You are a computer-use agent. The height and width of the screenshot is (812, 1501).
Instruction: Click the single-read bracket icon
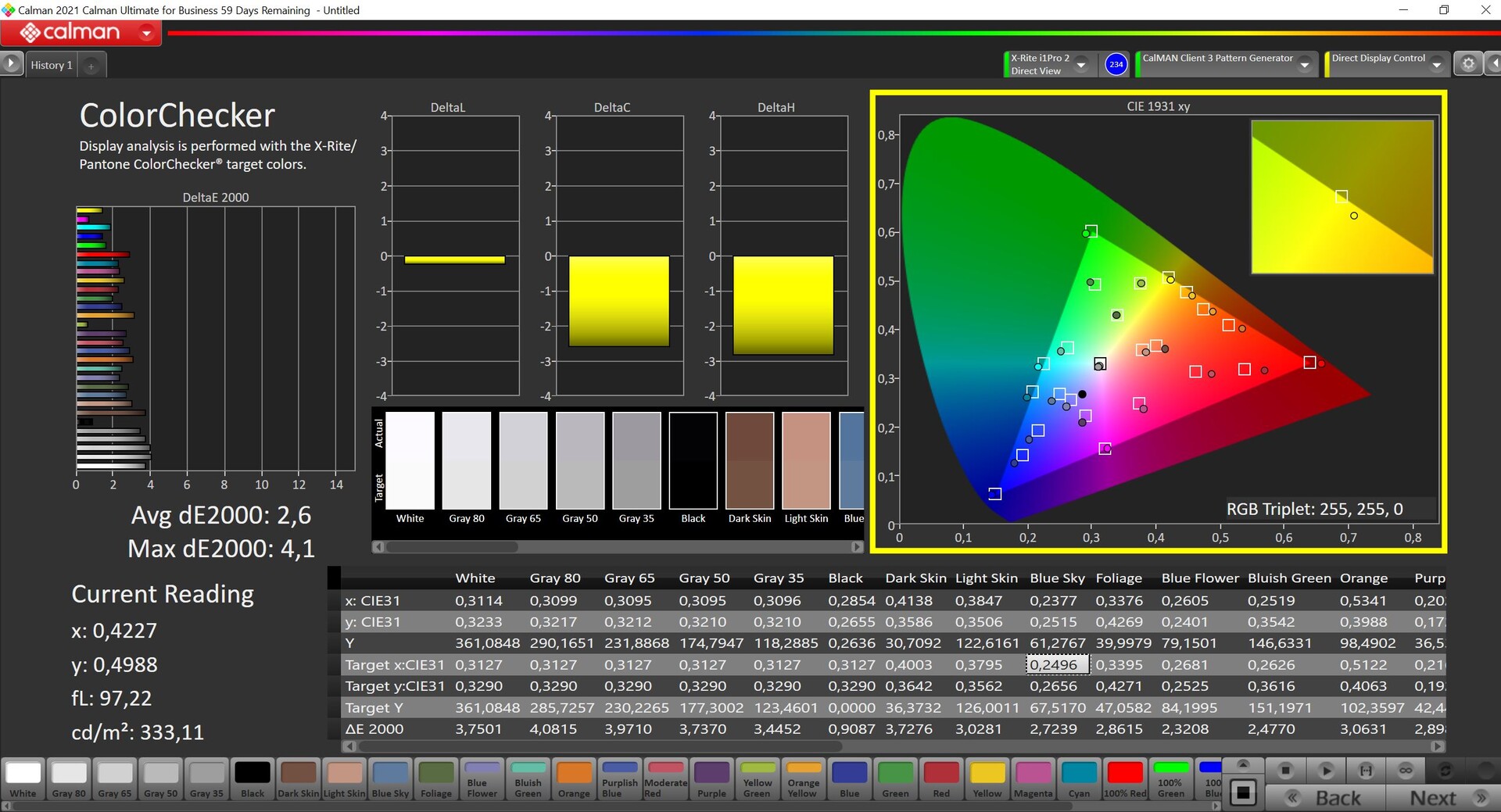(1366, 771)
